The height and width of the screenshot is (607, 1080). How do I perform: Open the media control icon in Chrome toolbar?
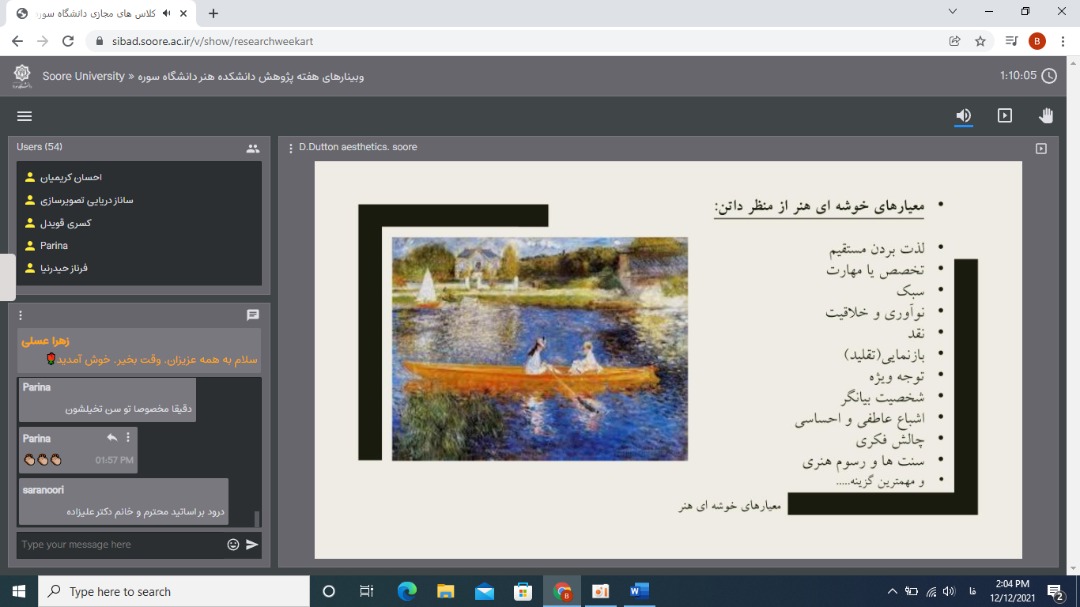[x=1011, y=41]
